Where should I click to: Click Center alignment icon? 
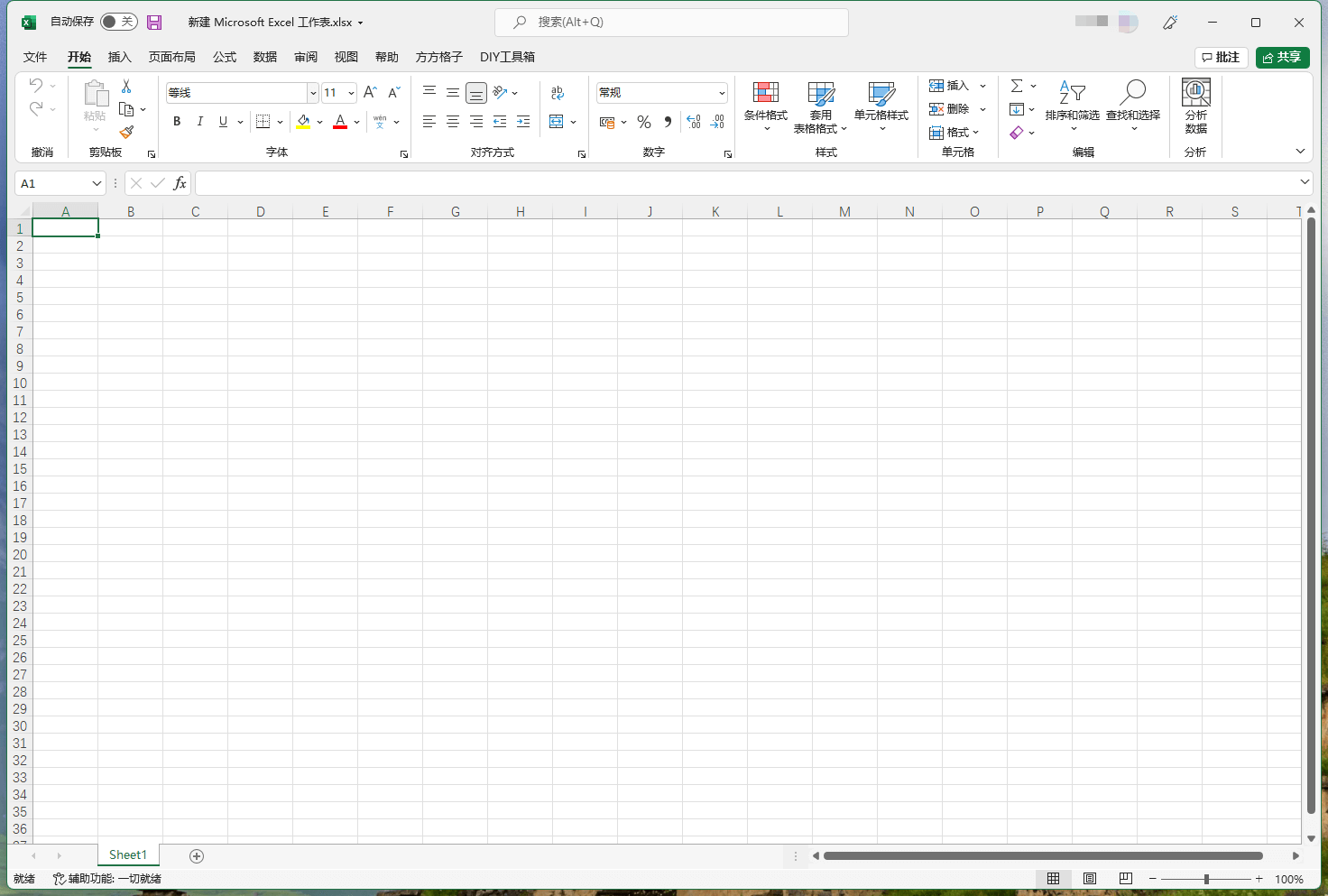[x=453, y=122]
